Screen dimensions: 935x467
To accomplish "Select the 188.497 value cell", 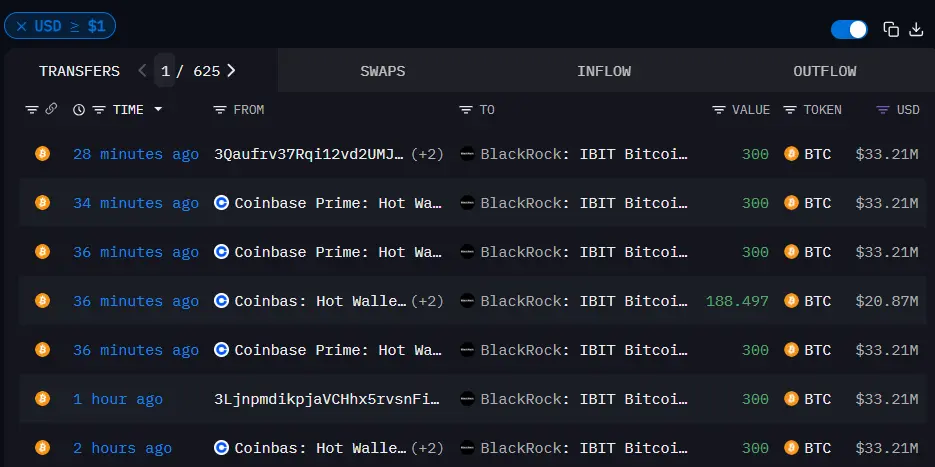I will click(737, 301).
